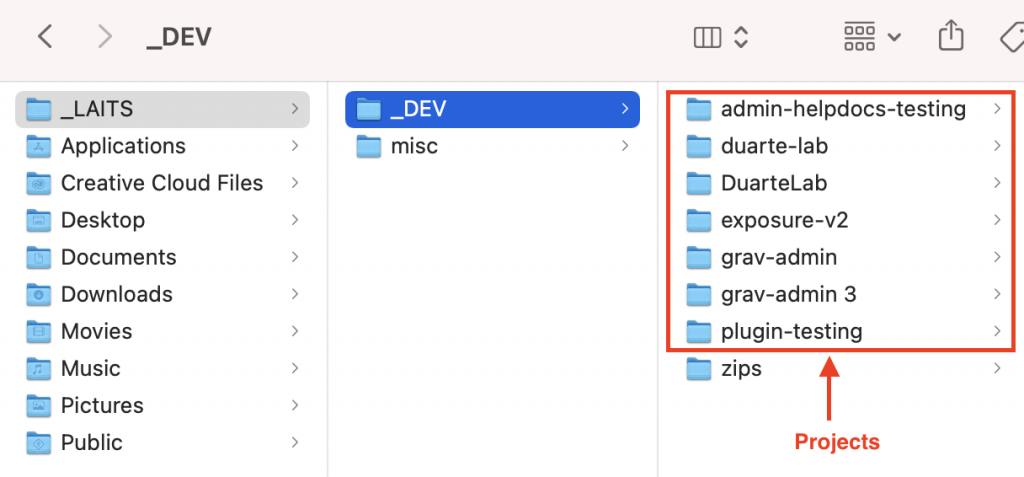Expand the misc folder chevron
Screen dimensions: 1024x477
pyautogui.click(x=625, y=146)
